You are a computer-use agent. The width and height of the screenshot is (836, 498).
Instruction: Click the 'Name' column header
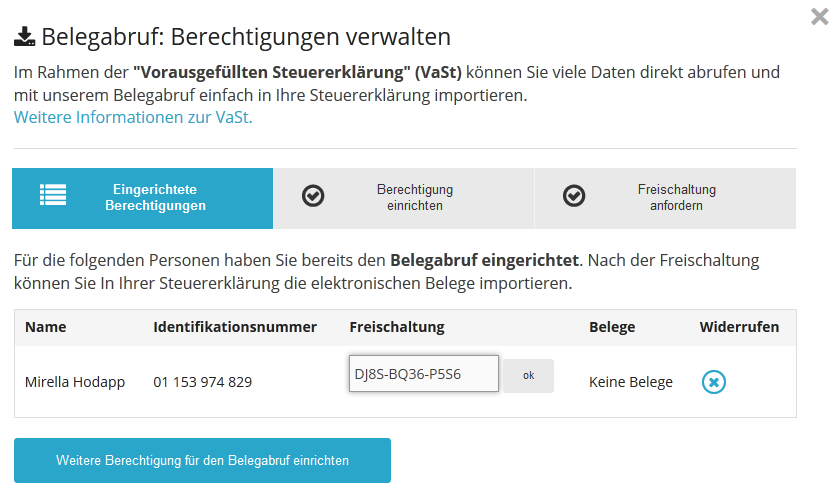pyautogui.click(x=45, y=327)
